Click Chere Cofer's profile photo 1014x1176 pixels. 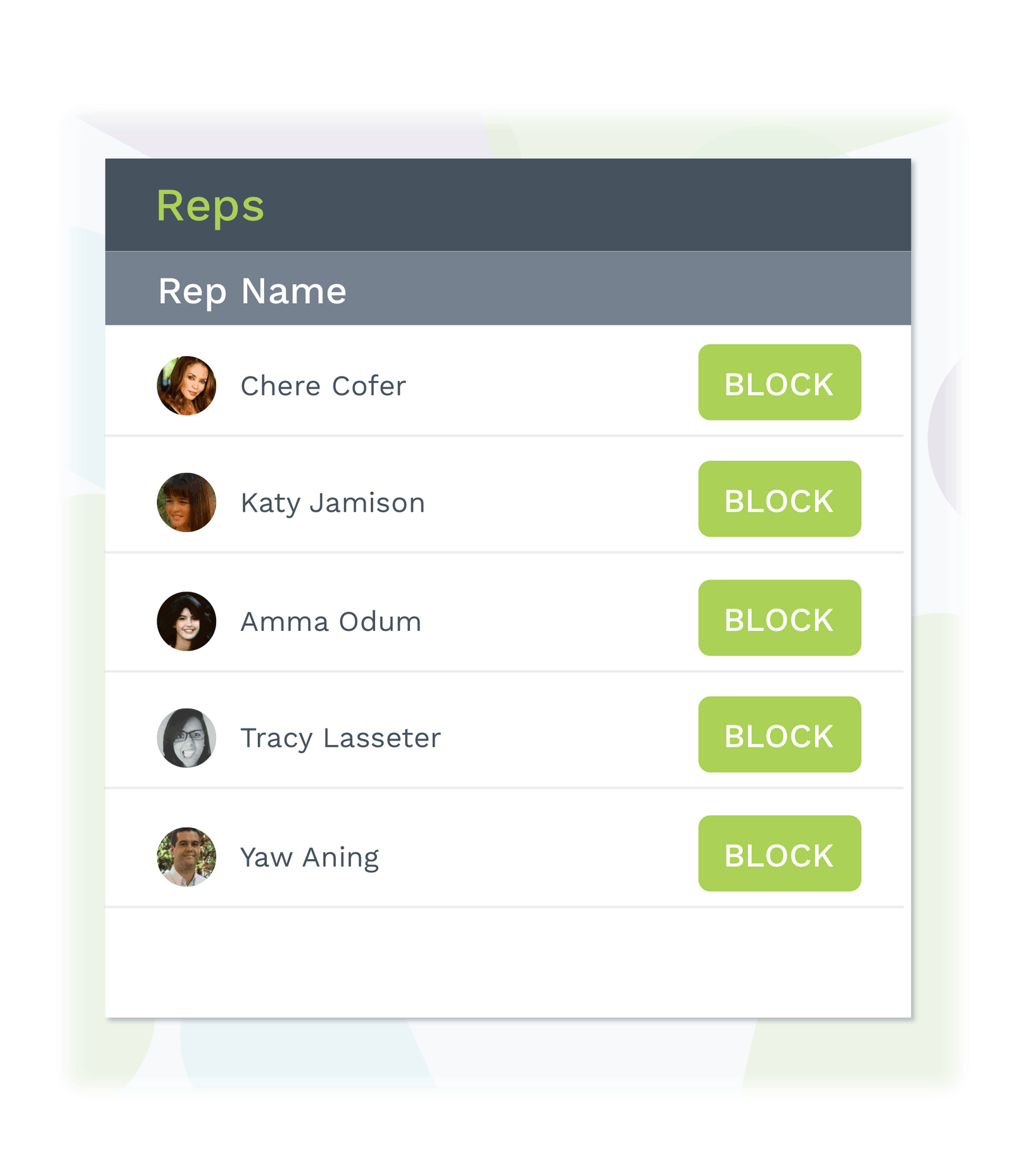tap(186, 385)
